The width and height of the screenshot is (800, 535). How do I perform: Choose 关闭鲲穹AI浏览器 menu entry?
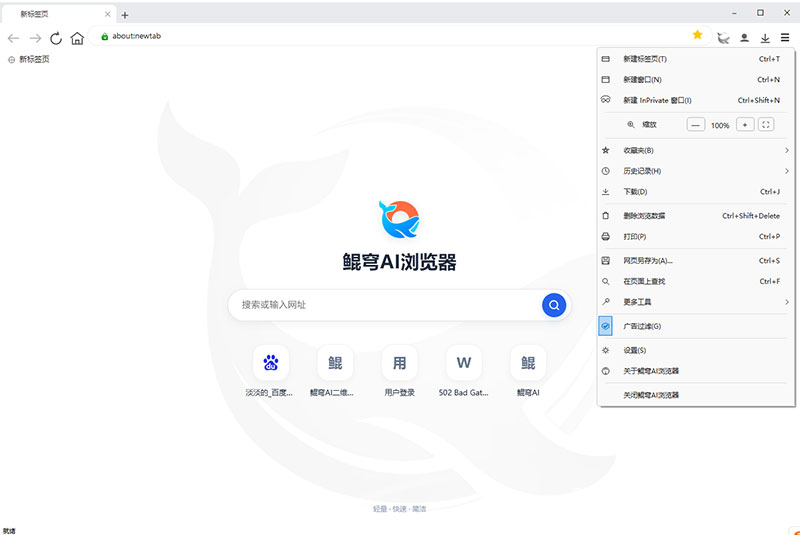[x=696, y=395]
